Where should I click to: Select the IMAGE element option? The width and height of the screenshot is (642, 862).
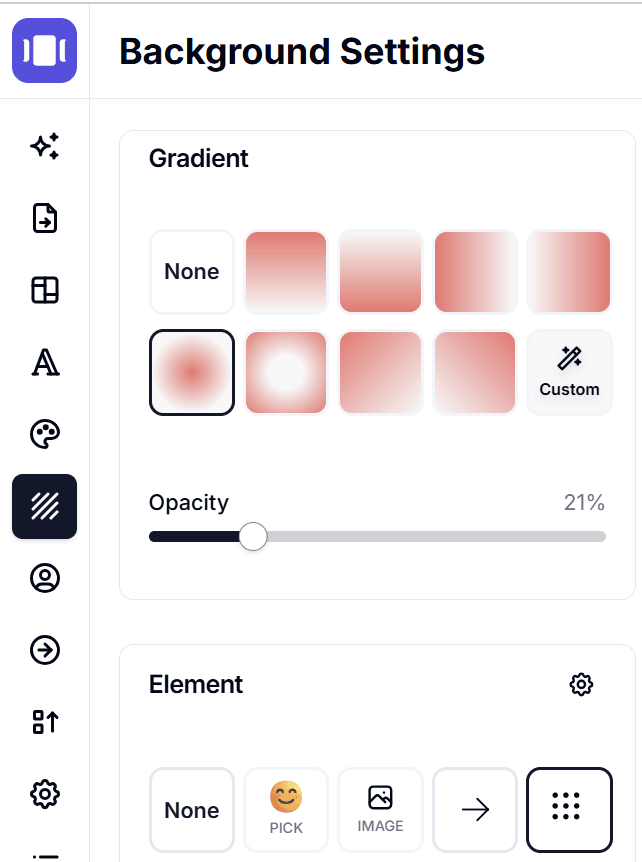(x=380, y=810)
